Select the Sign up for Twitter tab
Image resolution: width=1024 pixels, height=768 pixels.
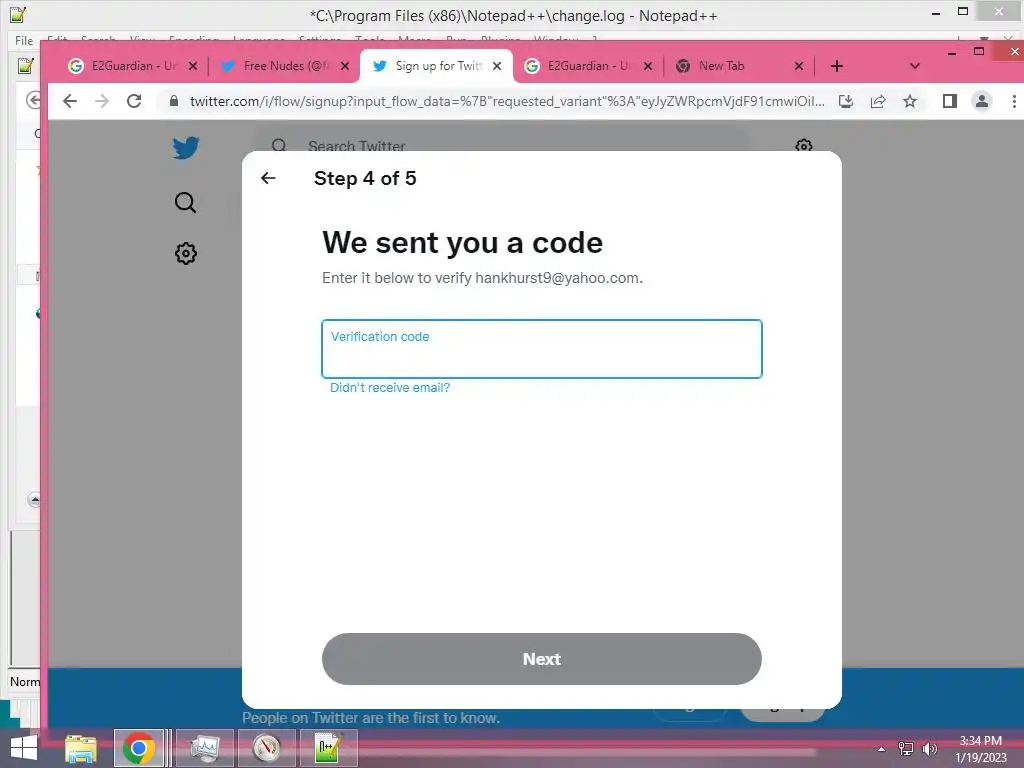428,66
